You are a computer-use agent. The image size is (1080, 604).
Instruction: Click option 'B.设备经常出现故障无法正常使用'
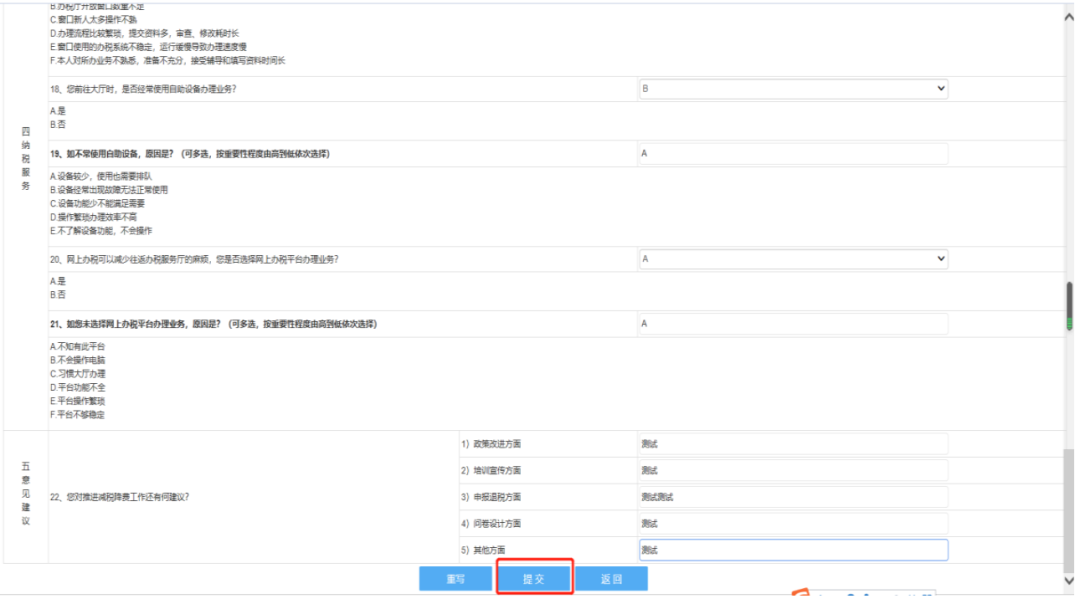109,190
